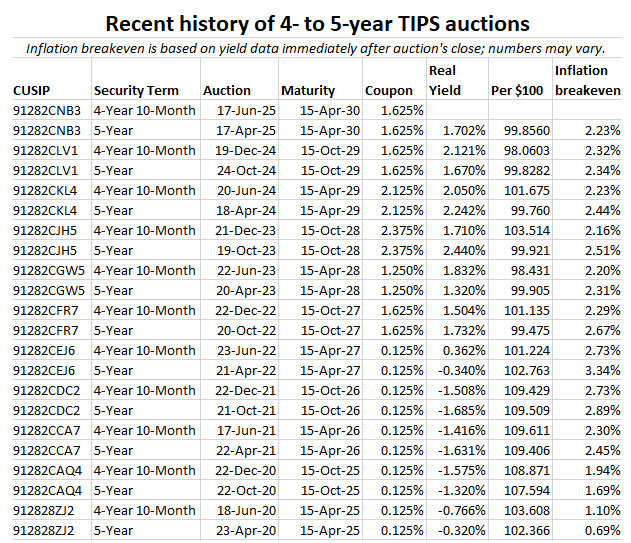Click the 2.440% real yield value
The width and height of the screenshot is (631, 543).
(461, 250)
